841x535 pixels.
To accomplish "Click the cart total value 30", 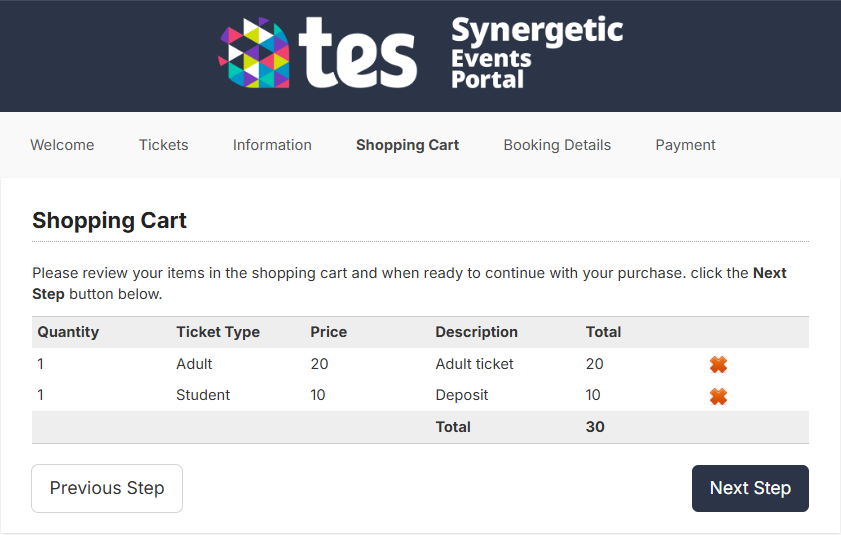I will click(595, 427).
